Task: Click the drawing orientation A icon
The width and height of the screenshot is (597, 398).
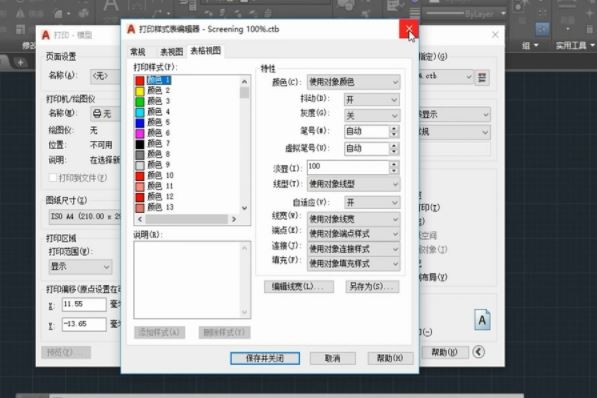Action: pos(482,320)
